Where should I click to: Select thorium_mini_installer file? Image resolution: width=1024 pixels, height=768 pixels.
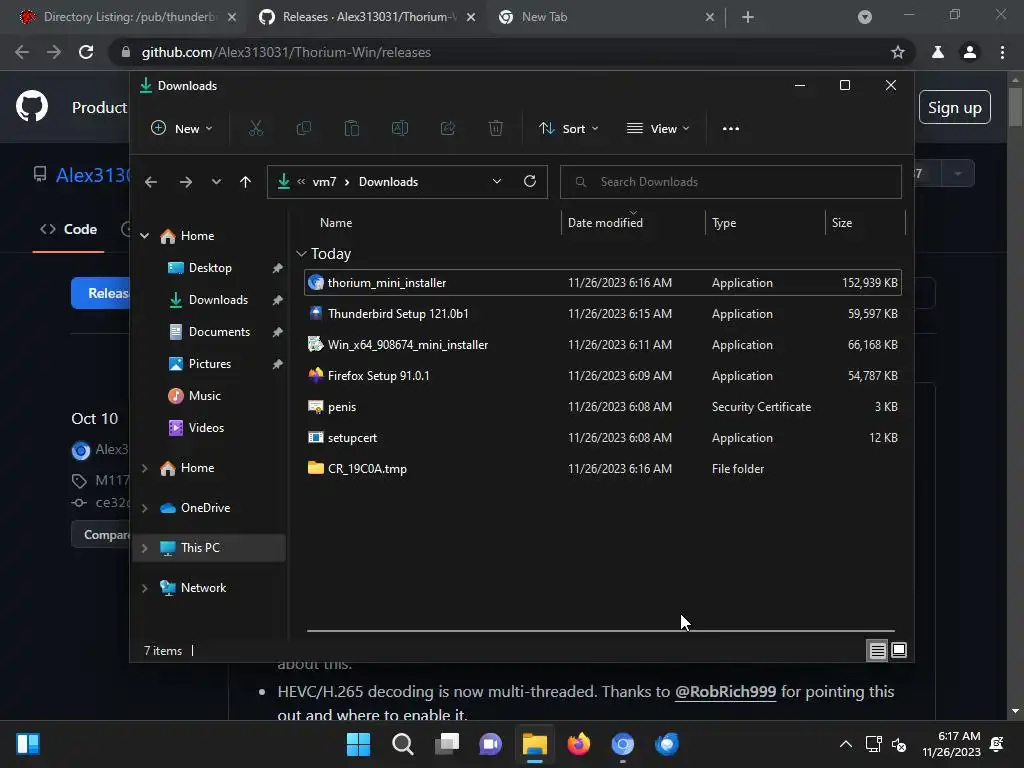[x=602, y=283]
